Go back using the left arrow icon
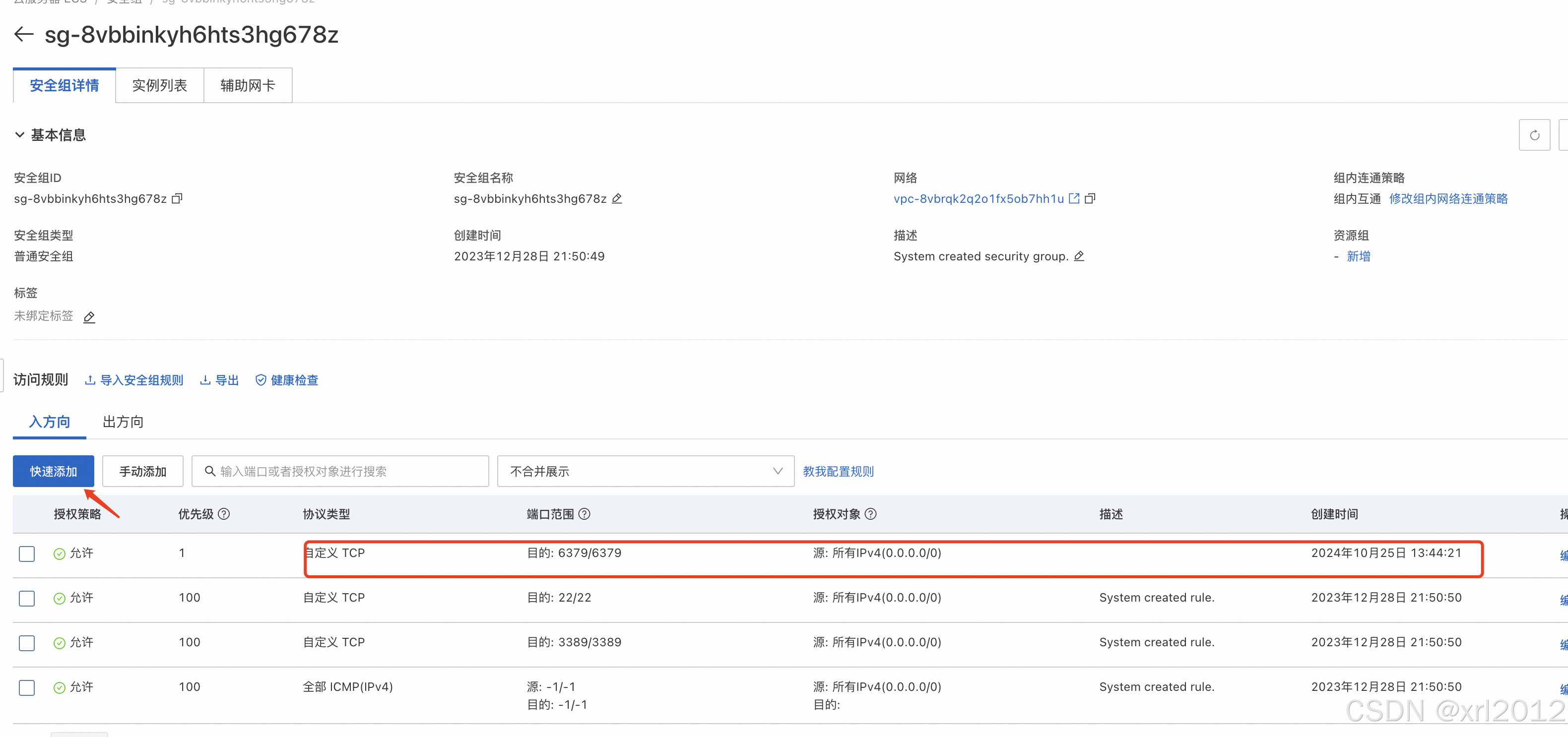This screenshot has height=737, width=1568. (x=24, y=34)
